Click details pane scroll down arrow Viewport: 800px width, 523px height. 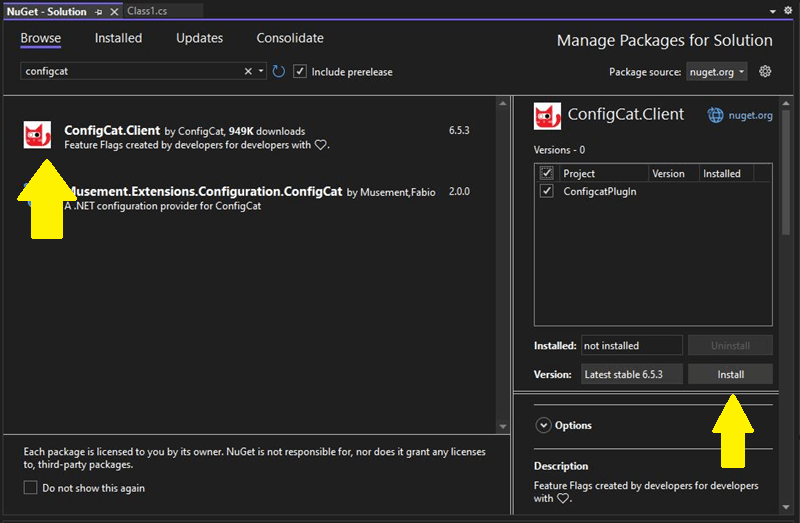tap(786, 507)
